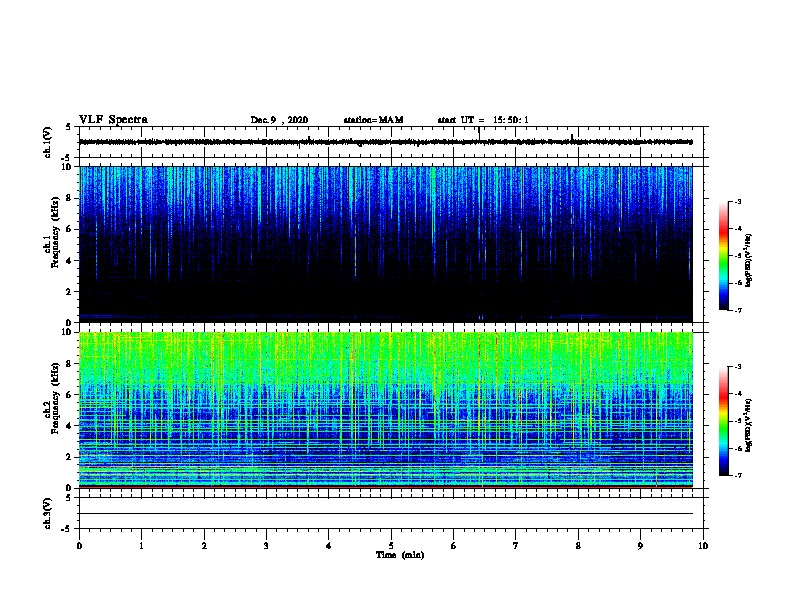Click the 10 kHz tick label of ch.1 spectrogram
The height and width of the screenshot is (612, 792).
(x=67, y=167)
